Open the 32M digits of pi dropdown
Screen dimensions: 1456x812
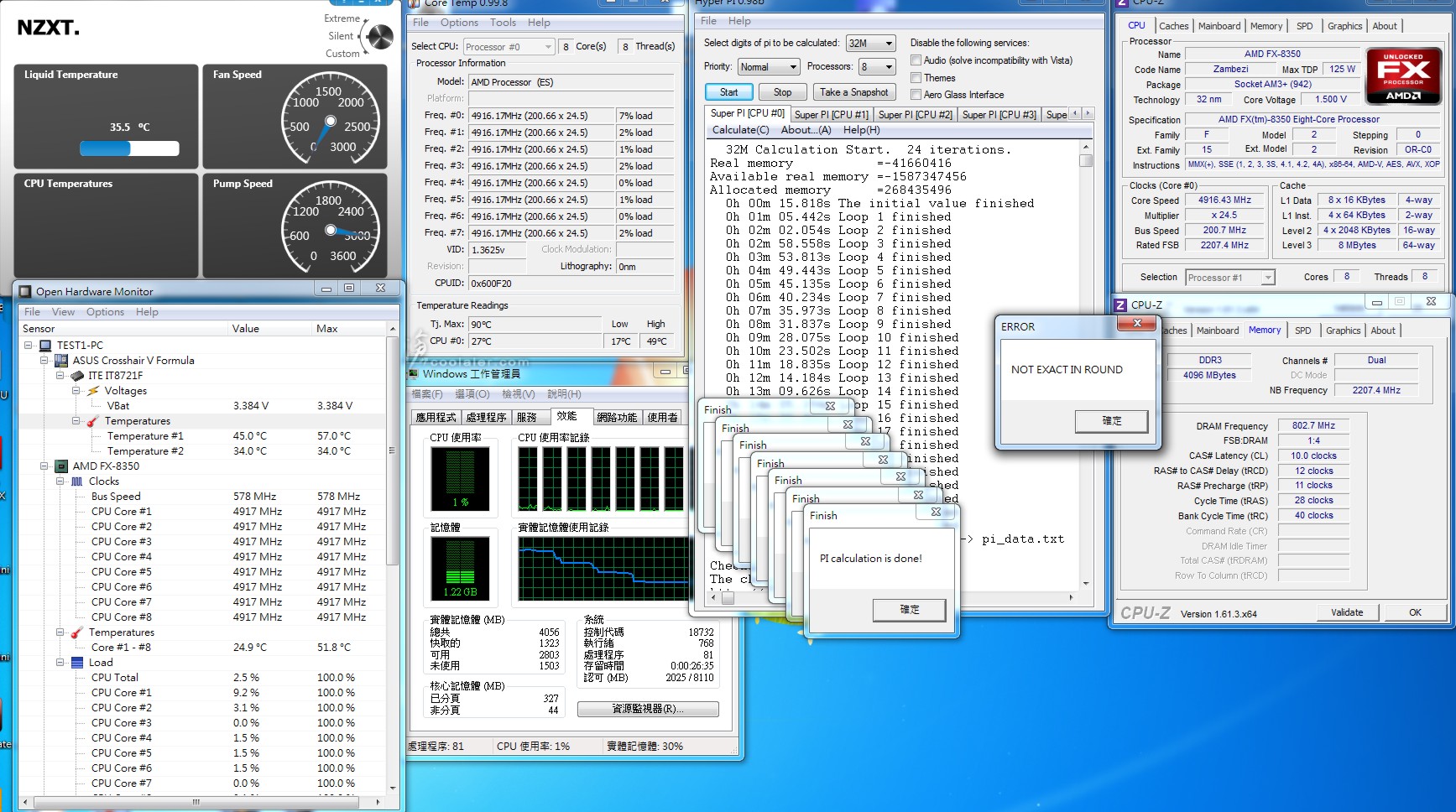click(x=871, y=43)
